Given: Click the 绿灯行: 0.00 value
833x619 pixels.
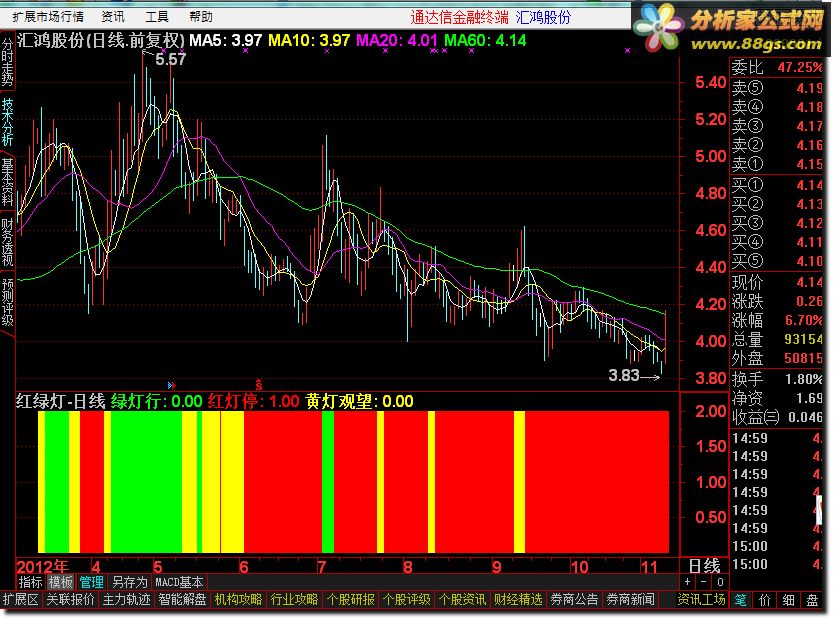Looking at the screenshot, I should (157, 401).
